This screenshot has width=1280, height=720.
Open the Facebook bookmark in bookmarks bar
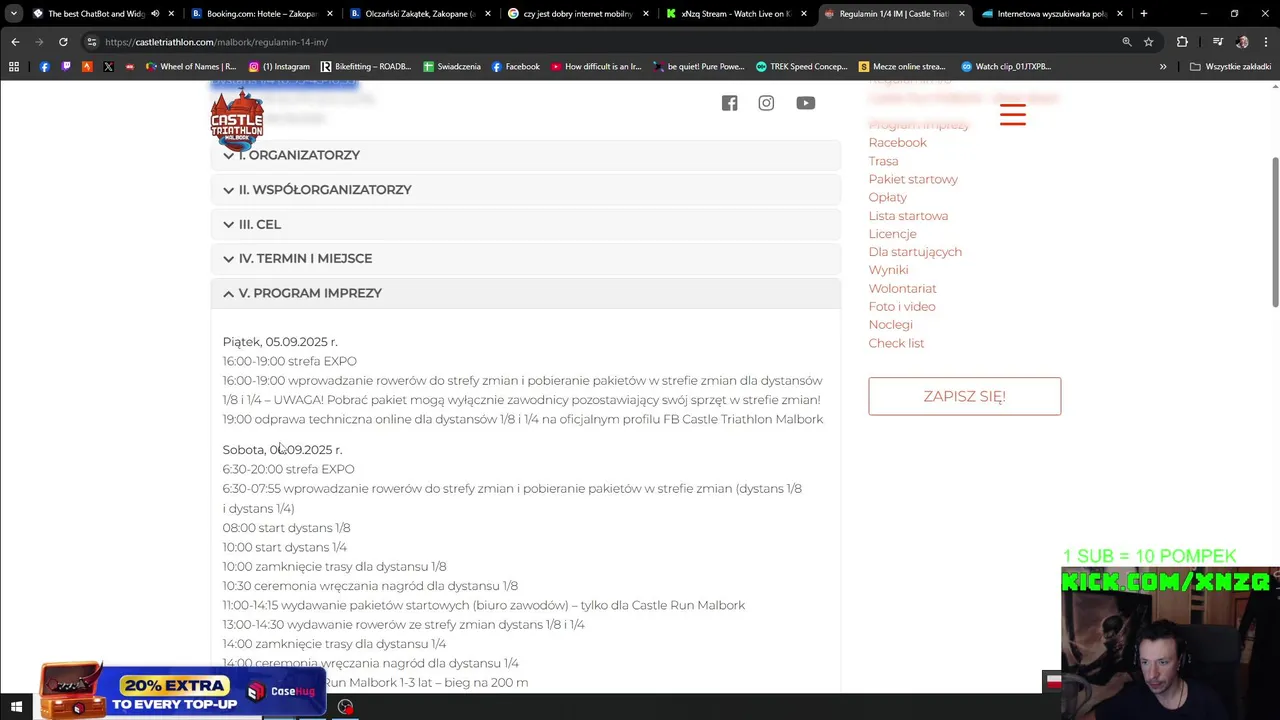[516, 66]
